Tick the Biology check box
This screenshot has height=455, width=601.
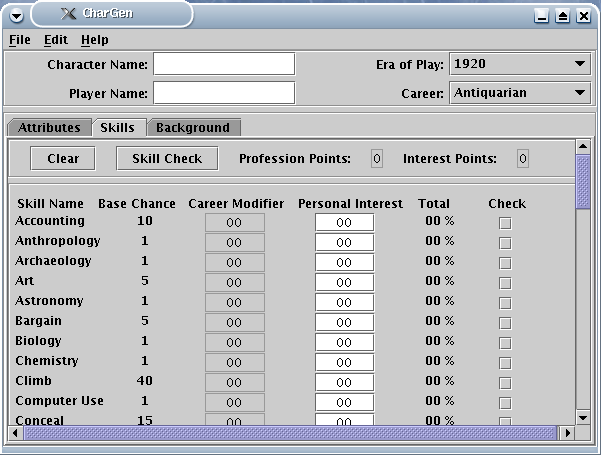(505, 343)
